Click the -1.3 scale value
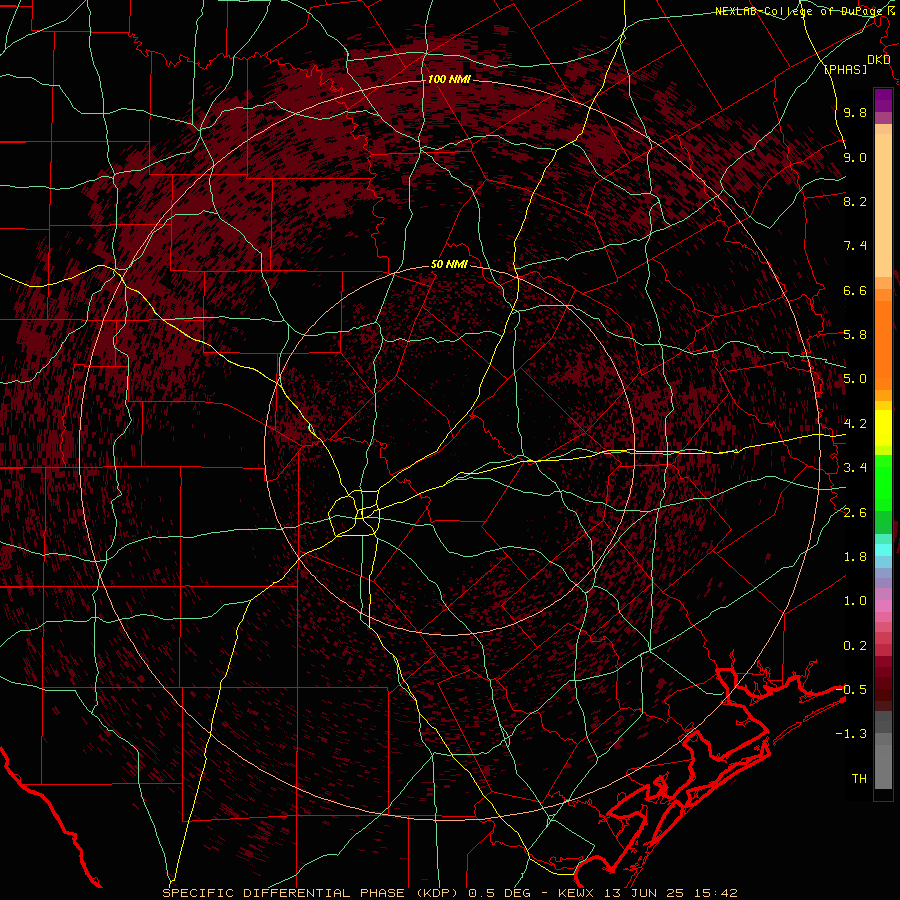 tap(852, 734)
